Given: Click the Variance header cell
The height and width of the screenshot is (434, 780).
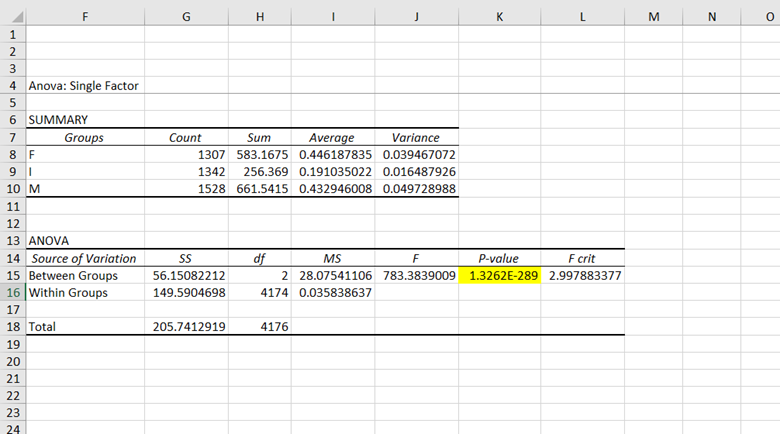Looking at the screenshot, I should (416, 137).
